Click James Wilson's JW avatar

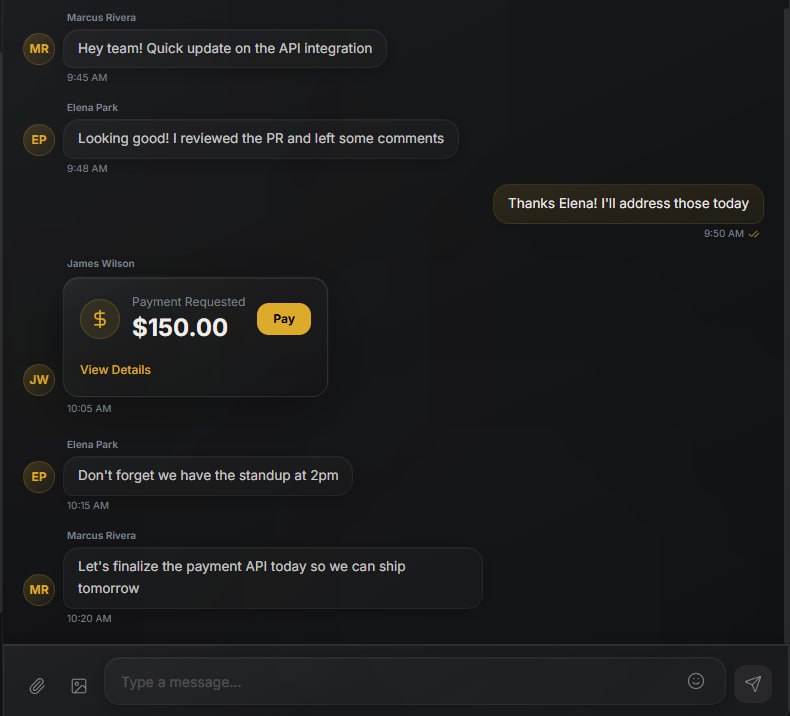(x=39, y=380)
